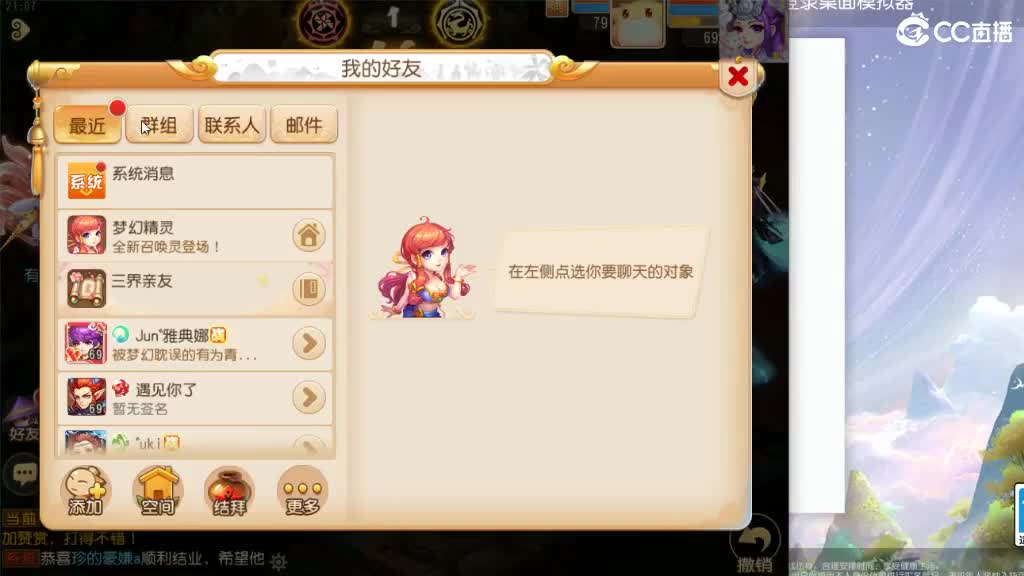The width and height of the screenshot is (1024, 576).
Task: Open the 空间 space house icon
Action: click(x=158, y=491)
